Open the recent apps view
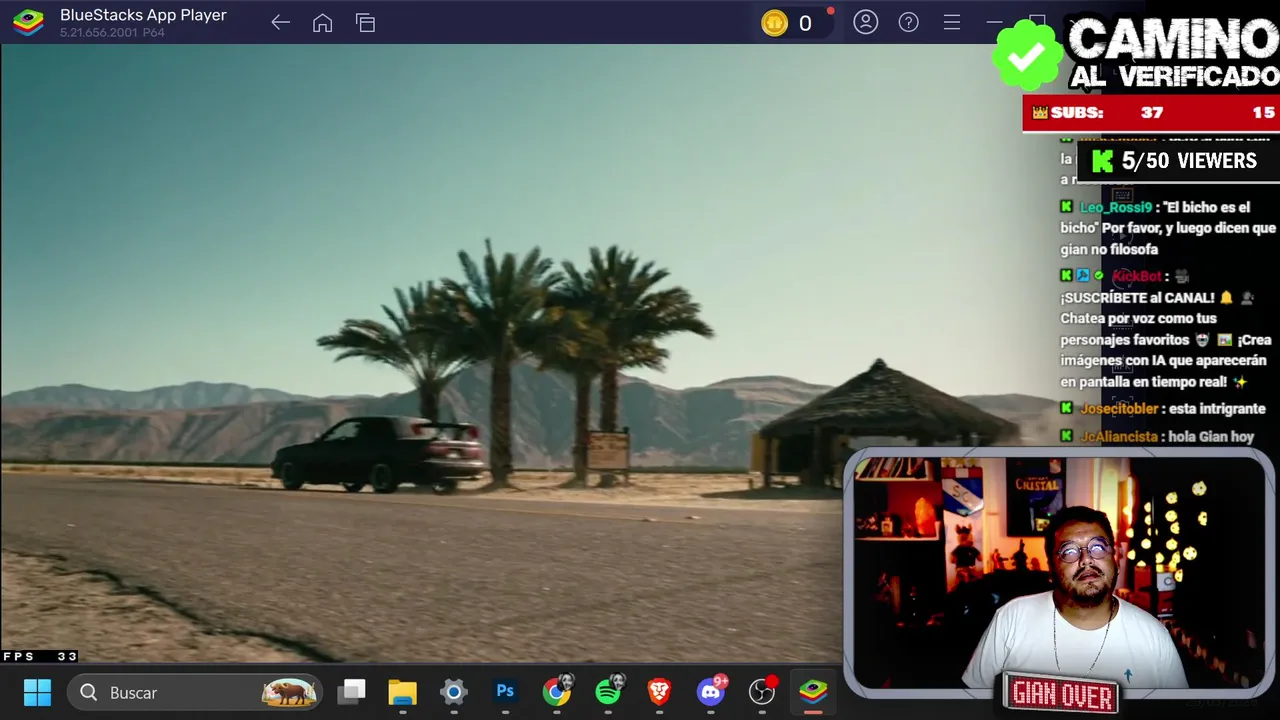 pos(365,23)
